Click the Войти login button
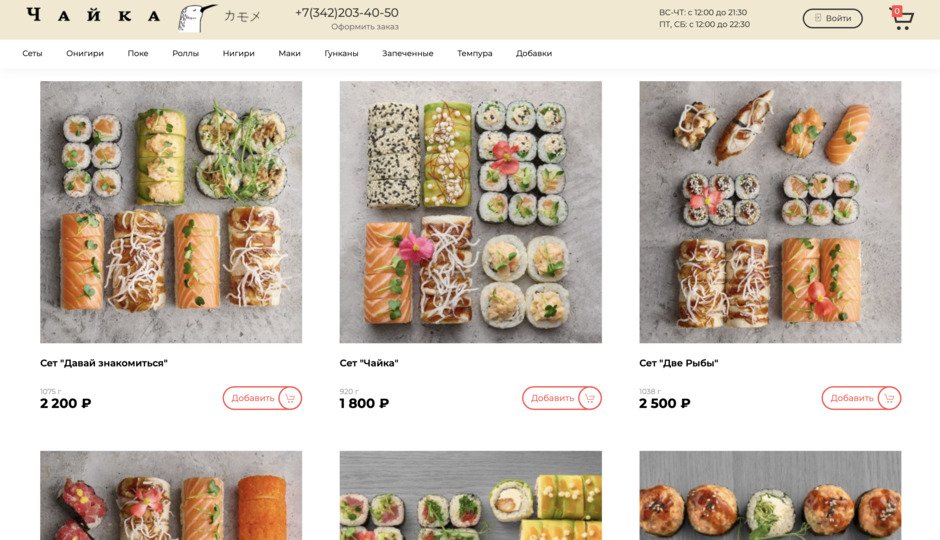940x540 pixels. click(x=833, y=19)
